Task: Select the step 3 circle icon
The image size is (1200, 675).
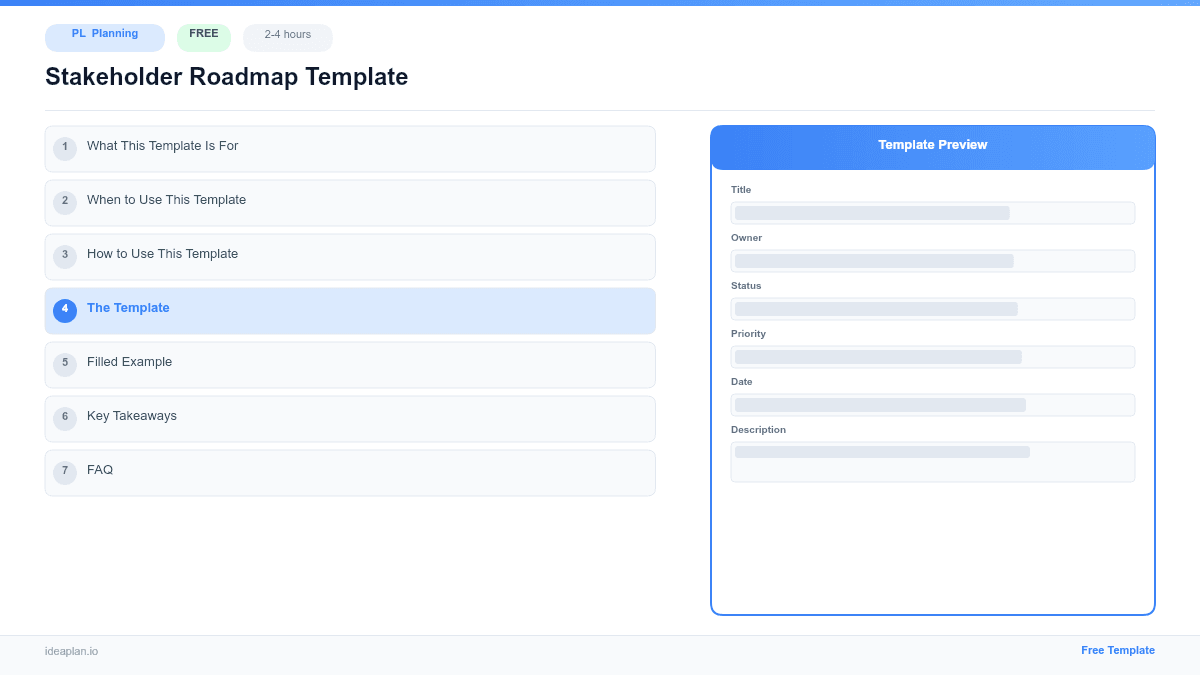Action: tap(65, 256)
